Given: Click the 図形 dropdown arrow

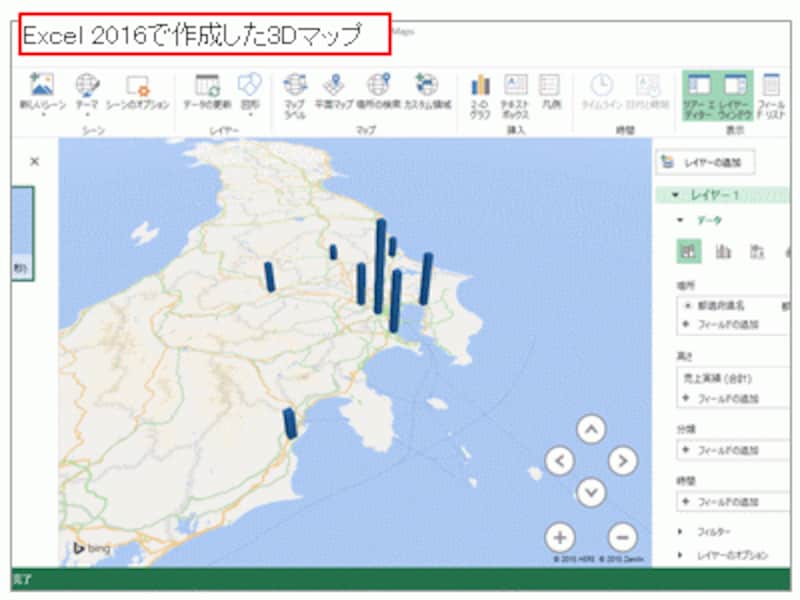Looking at the screenshot, I should pyautogui.click(x=250, y=115).
